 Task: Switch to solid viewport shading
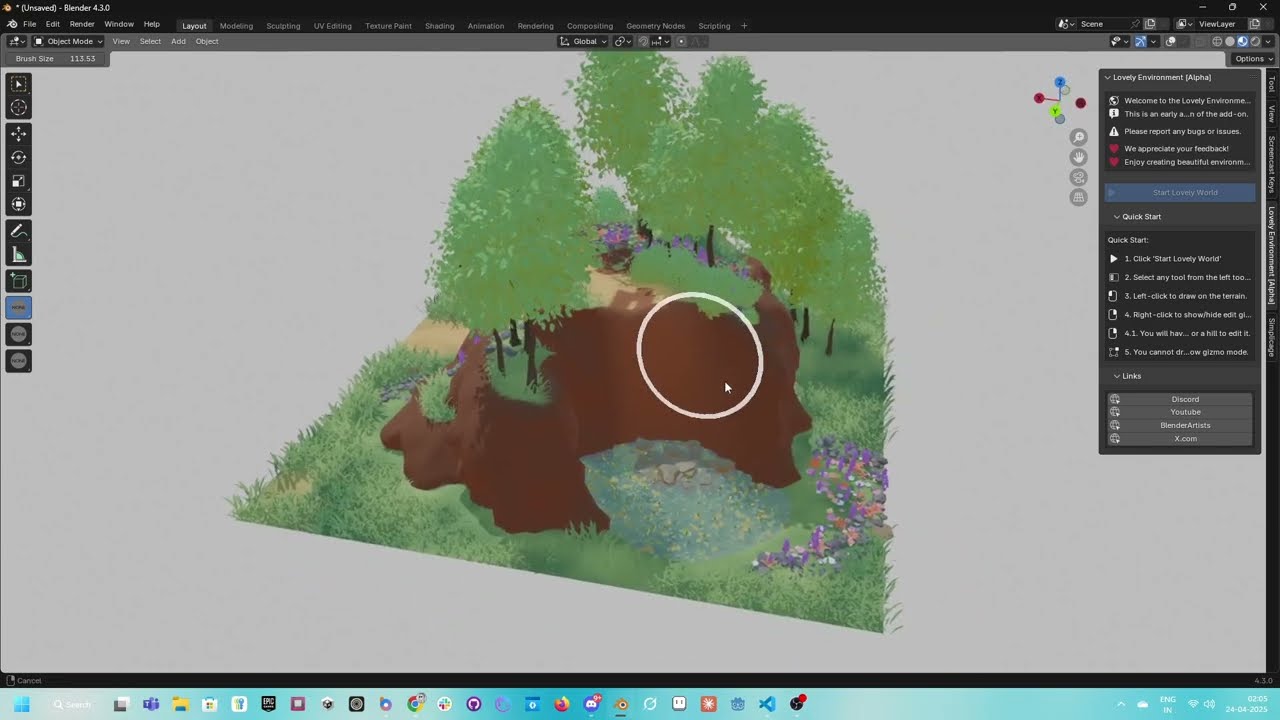click(1230, 41)
